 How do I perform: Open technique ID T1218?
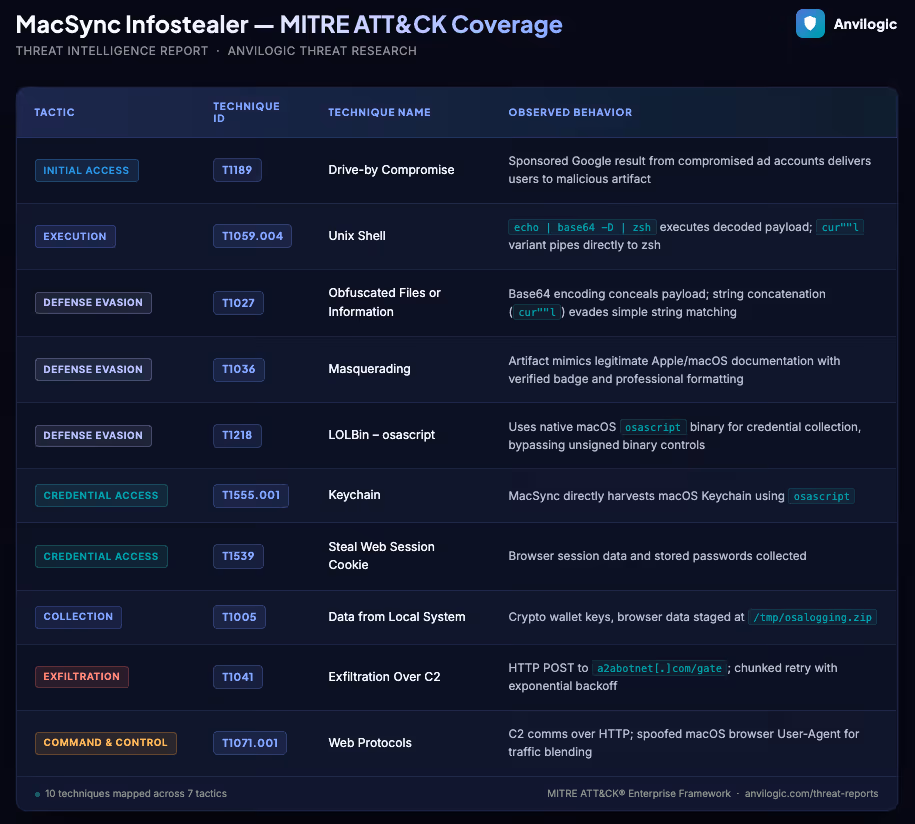237,435
